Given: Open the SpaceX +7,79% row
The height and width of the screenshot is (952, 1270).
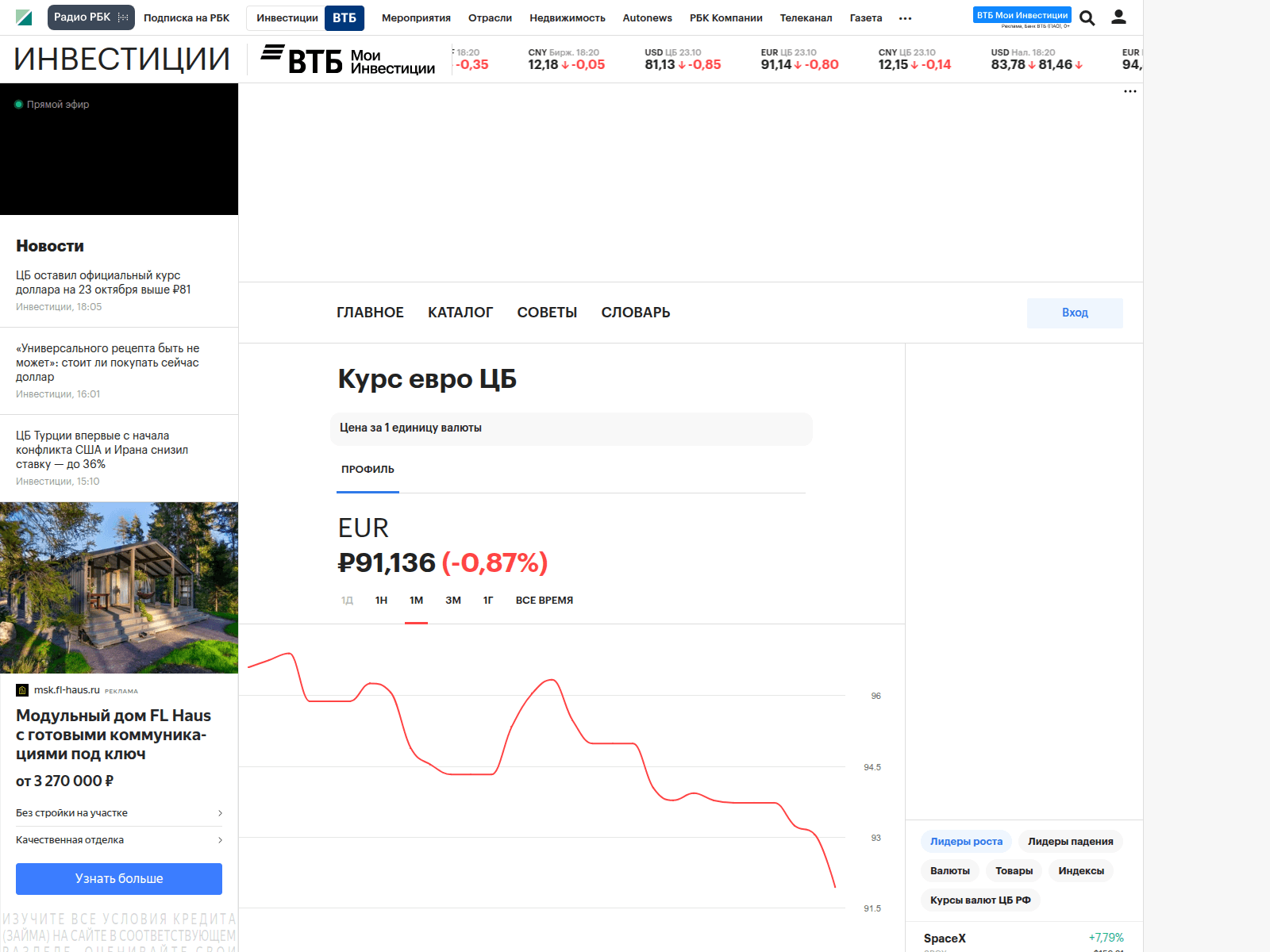Looking at the screenshot, I should click(1024, 939).
